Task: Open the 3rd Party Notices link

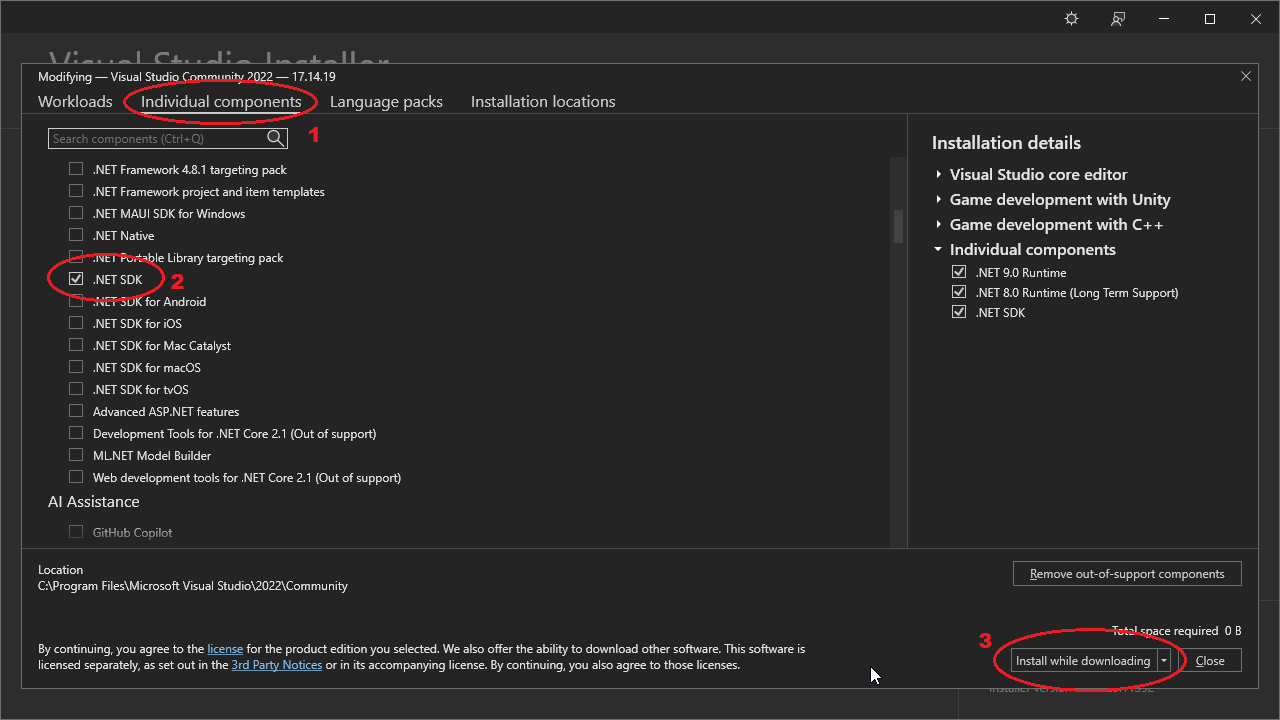Action: coord(277,665)
